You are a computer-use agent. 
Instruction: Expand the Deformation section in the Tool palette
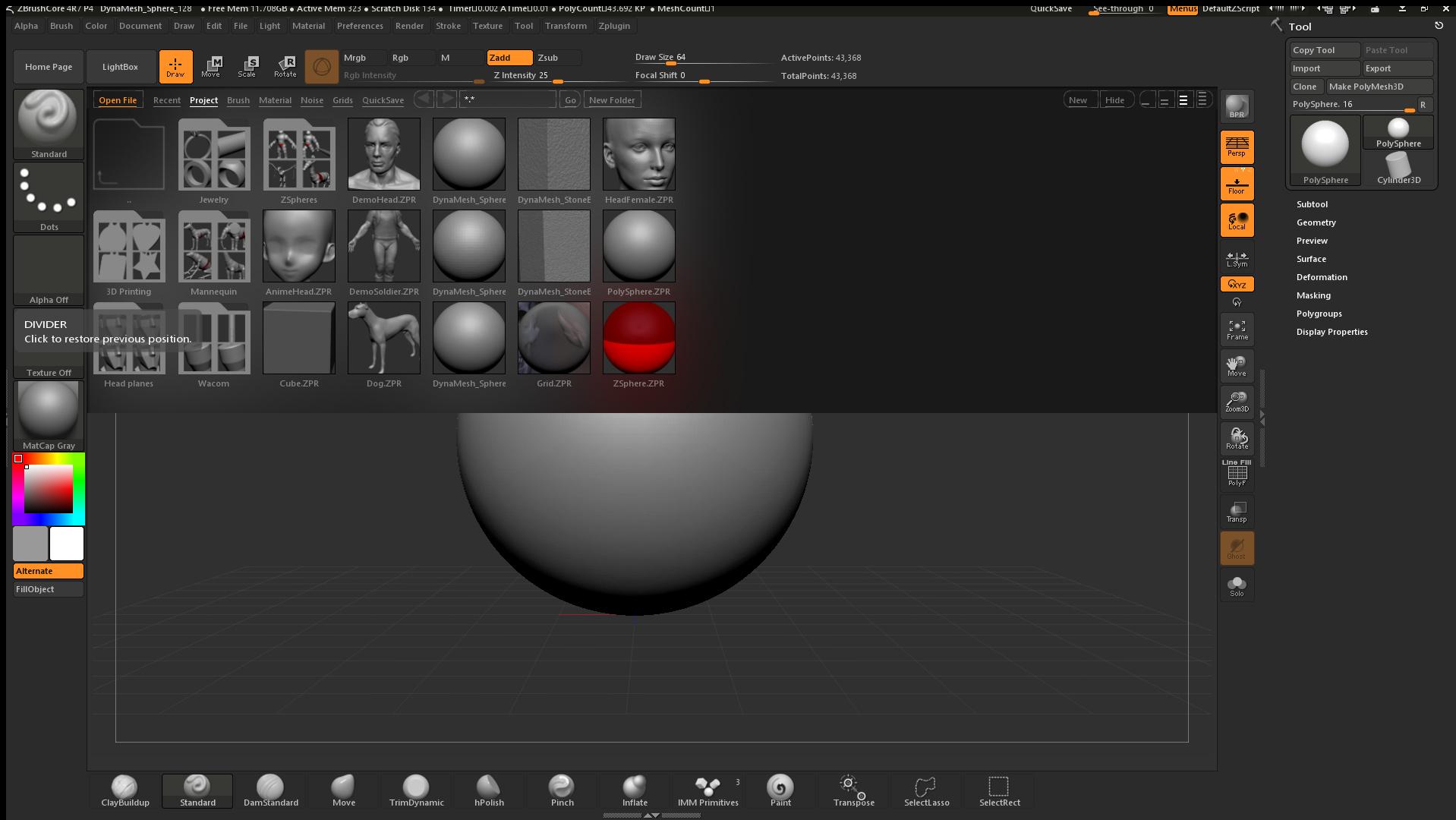pyautogui.click(x=1321, y=276)
